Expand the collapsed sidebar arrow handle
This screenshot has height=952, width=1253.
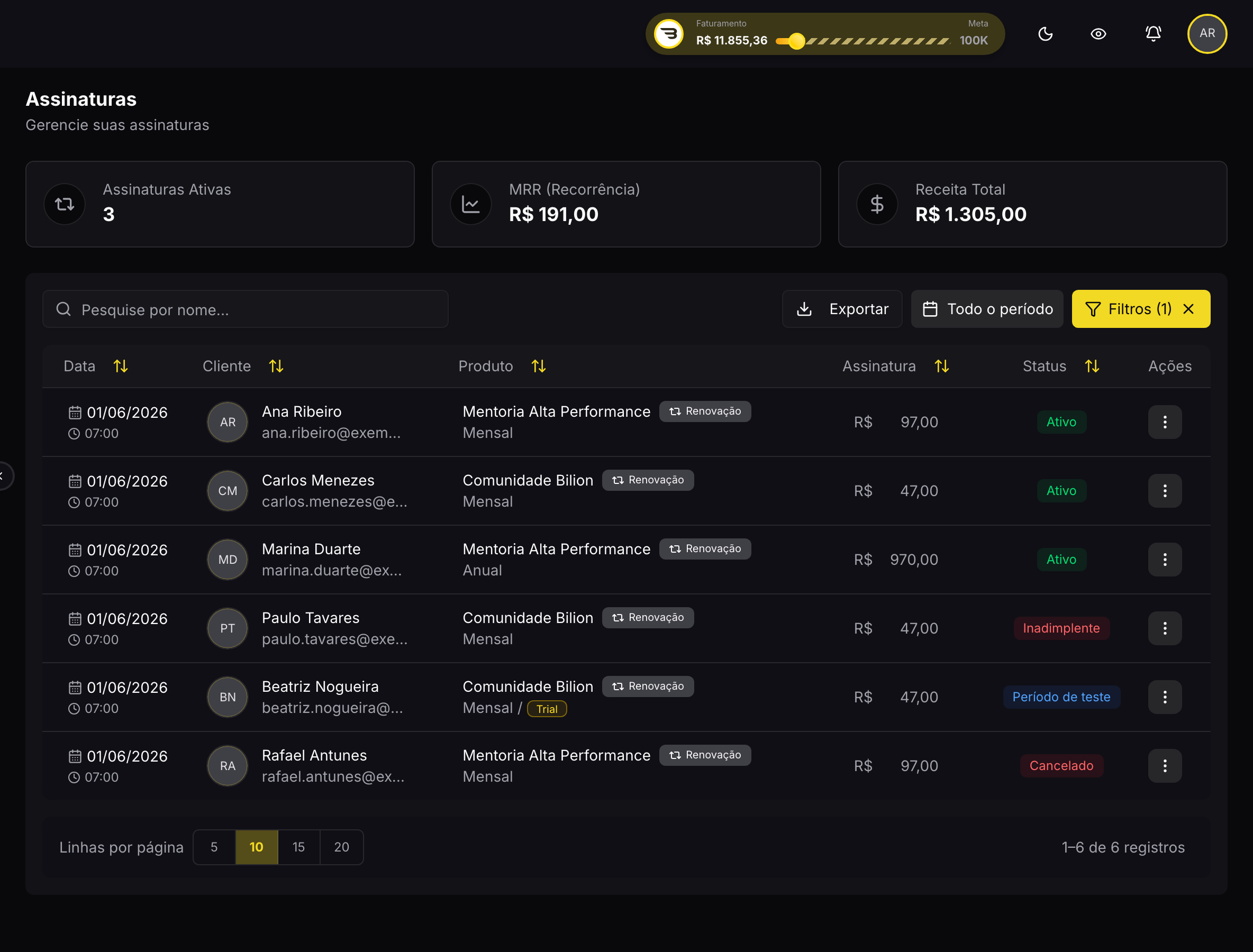pyautogui.click(x=3, y=475)
